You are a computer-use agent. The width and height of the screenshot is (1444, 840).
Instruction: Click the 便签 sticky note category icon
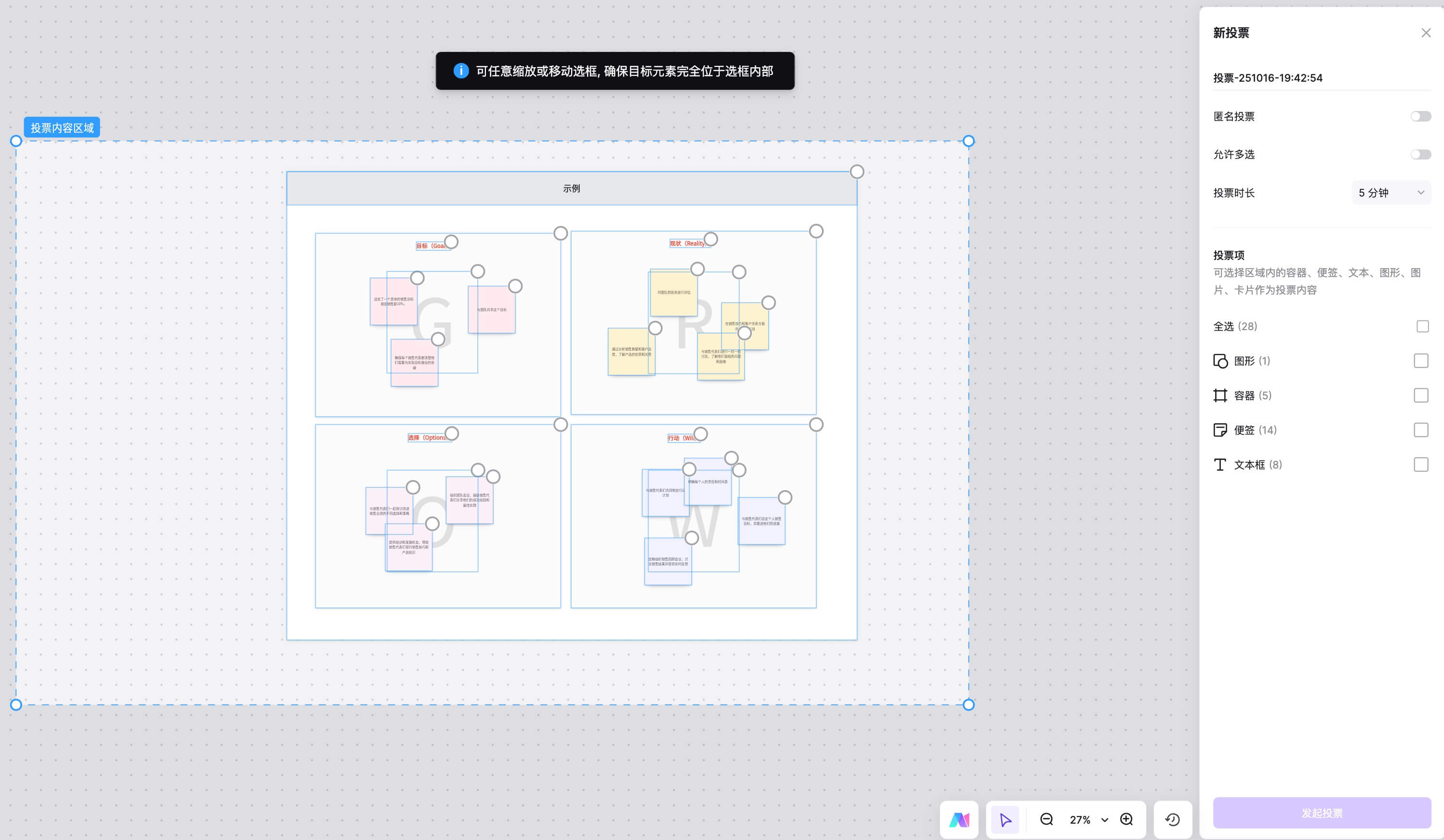1220,430
